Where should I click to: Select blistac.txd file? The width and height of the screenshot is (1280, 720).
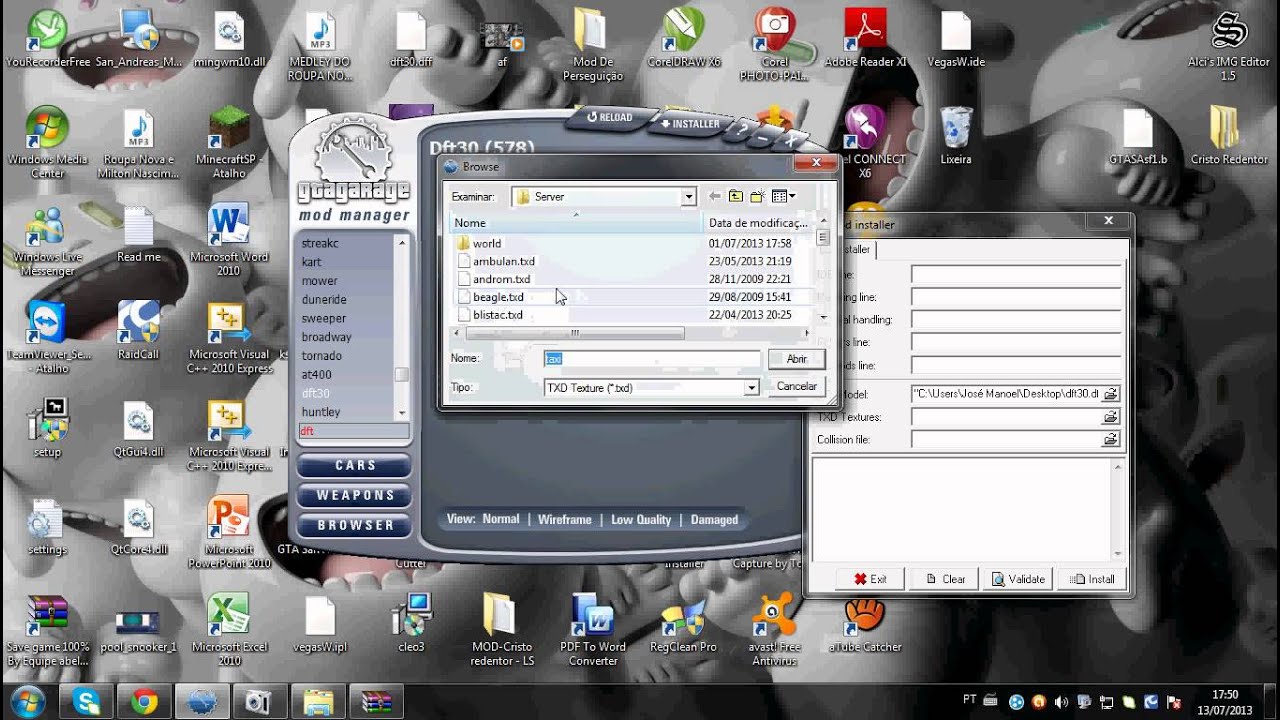[498, 315]
